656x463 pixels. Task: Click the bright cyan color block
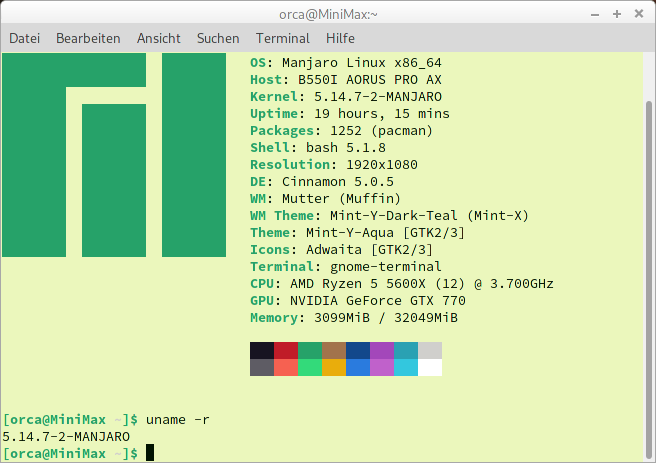pyautogui.click(x=406, y=367)
